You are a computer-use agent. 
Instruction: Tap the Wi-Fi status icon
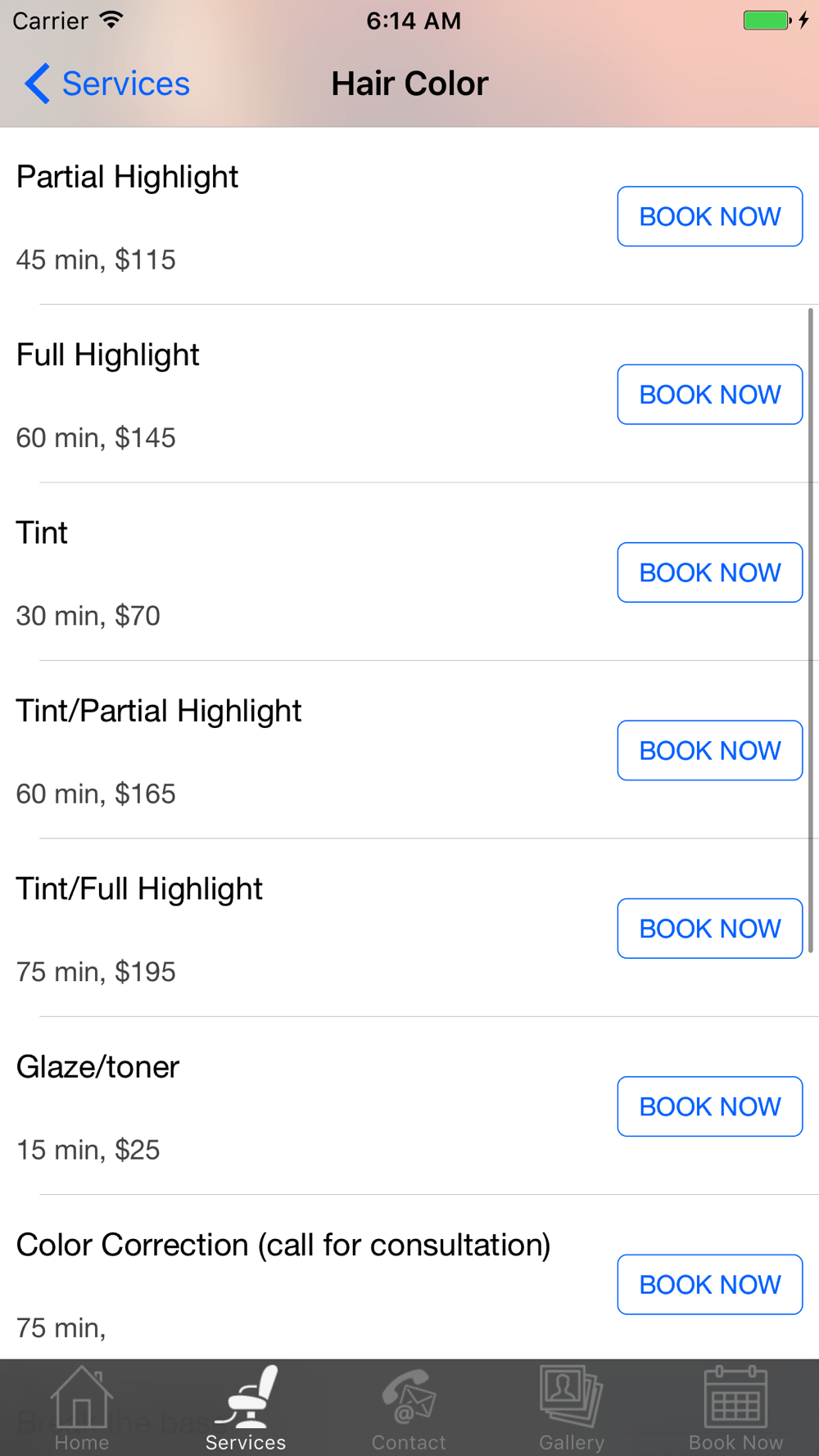[x=111, y=20]
